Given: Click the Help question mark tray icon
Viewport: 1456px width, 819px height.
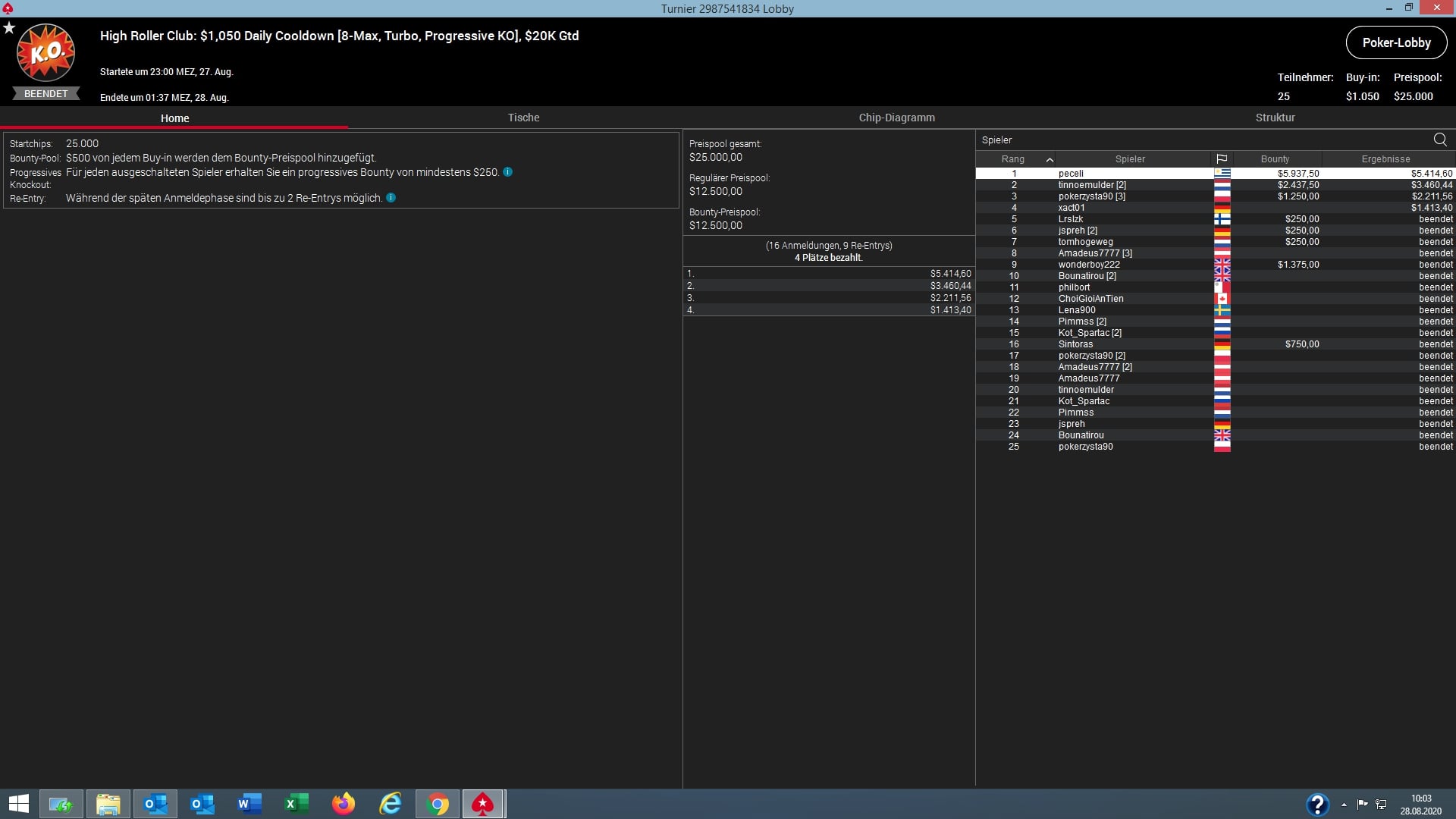Looking at the screenshot, I should pyautogui.click(x=1317, y=804).
